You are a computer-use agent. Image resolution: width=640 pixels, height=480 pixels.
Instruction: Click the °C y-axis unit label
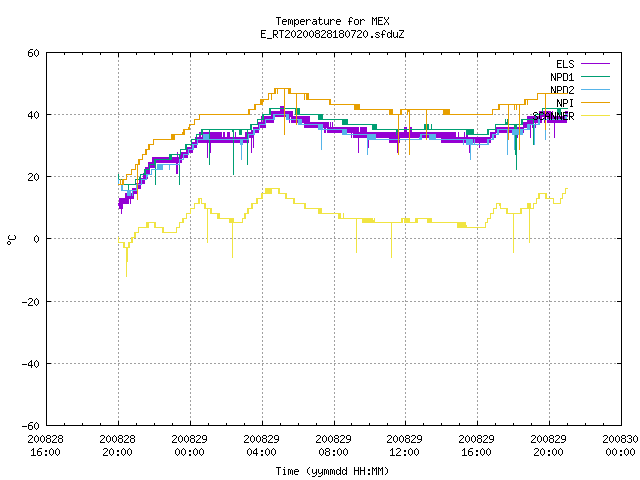(11, 240)
